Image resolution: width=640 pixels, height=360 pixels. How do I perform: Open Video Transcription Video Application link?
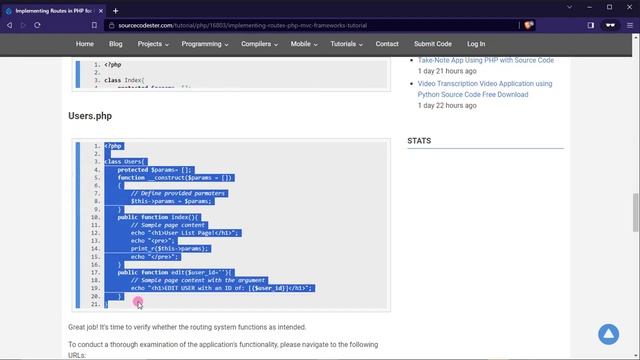coord(485,89)
